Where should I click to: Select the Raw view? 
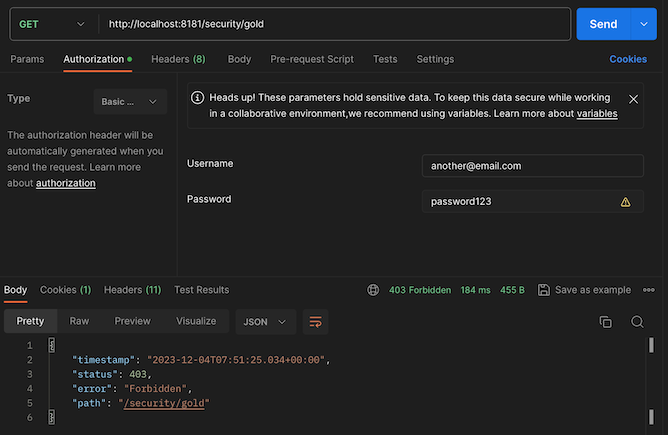pos(79,321)
